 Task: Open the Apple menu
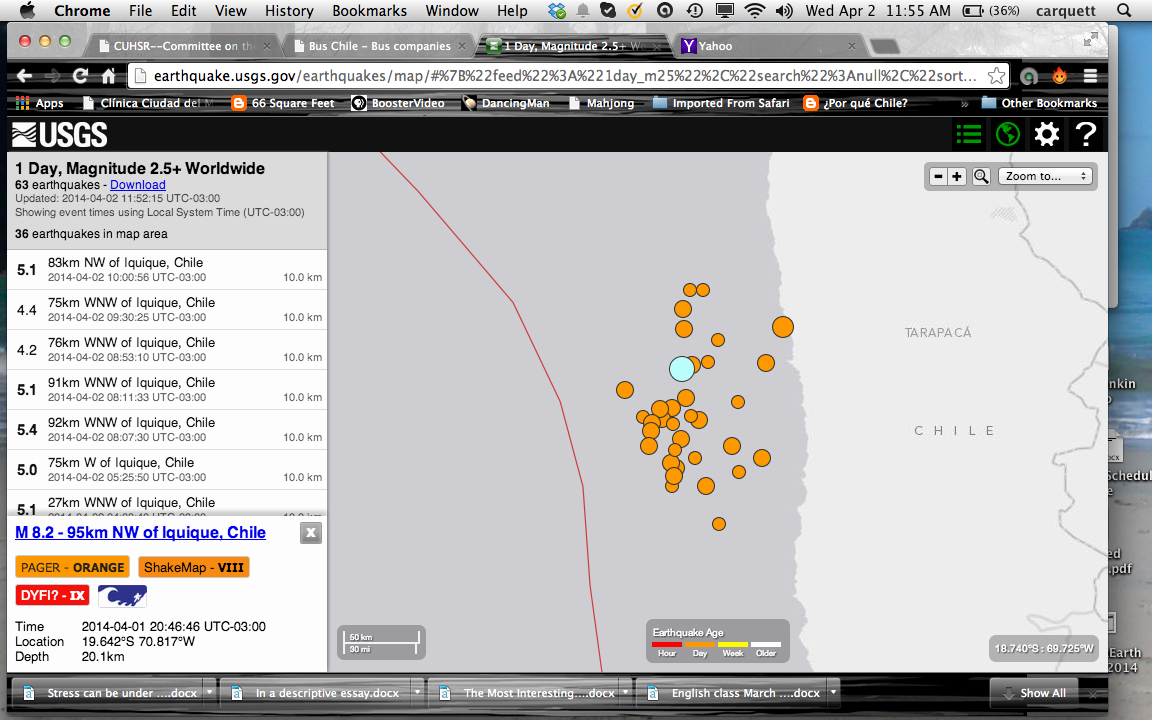coord(27,10)
